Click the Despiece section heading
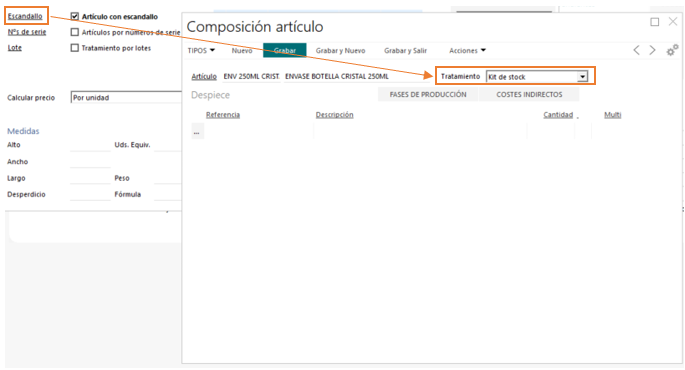 [x=210, y=95]
